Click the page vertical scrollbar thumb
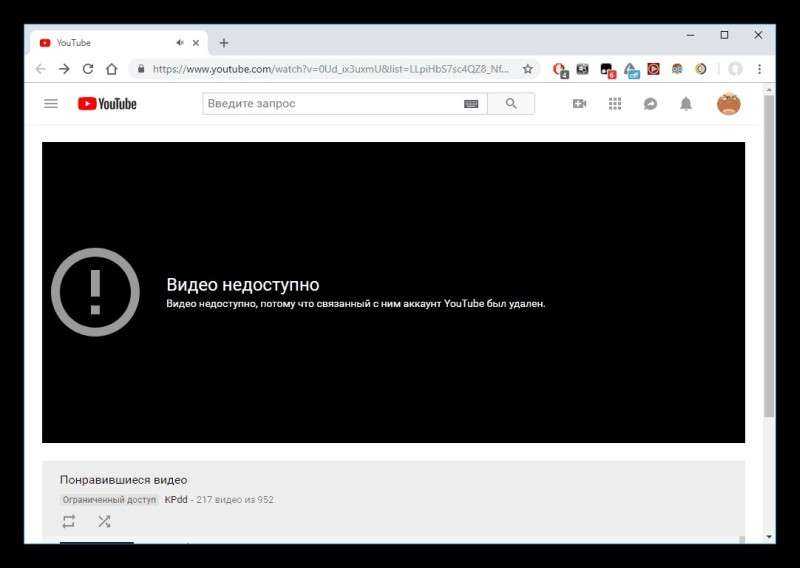The image size is (800, 568). 769,255
